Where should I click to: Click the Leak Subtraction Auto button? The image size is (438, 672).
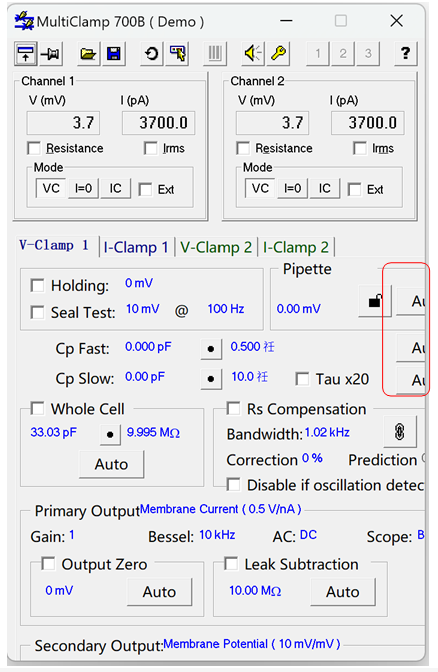coord(342,592)
